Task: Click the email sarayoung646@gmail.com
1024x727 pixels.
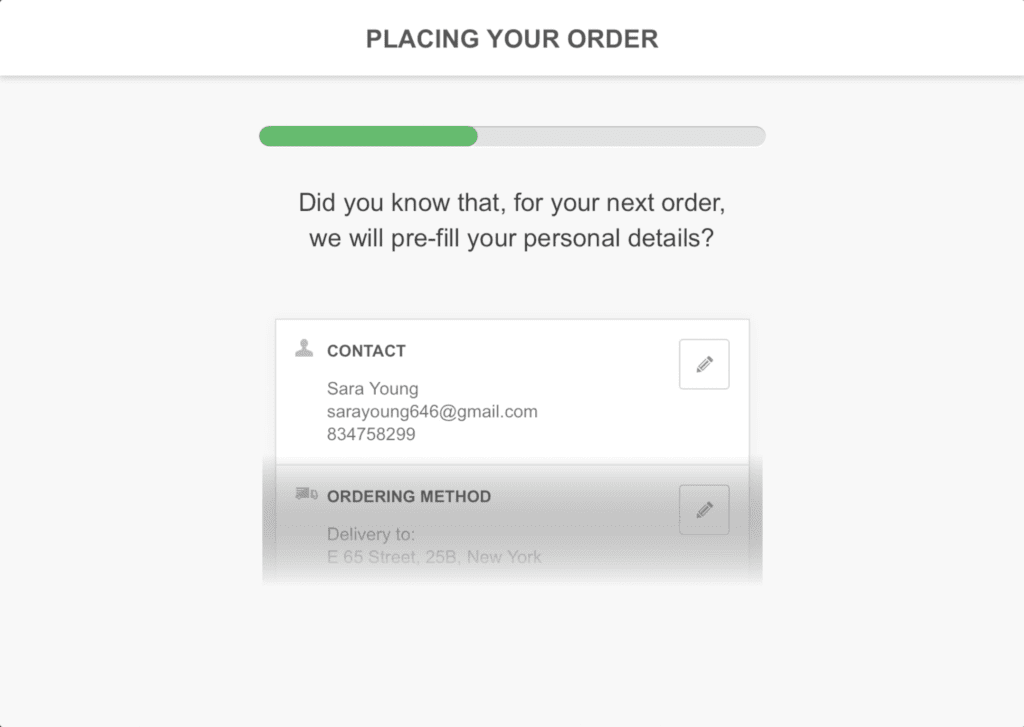Action: [432, 412]
